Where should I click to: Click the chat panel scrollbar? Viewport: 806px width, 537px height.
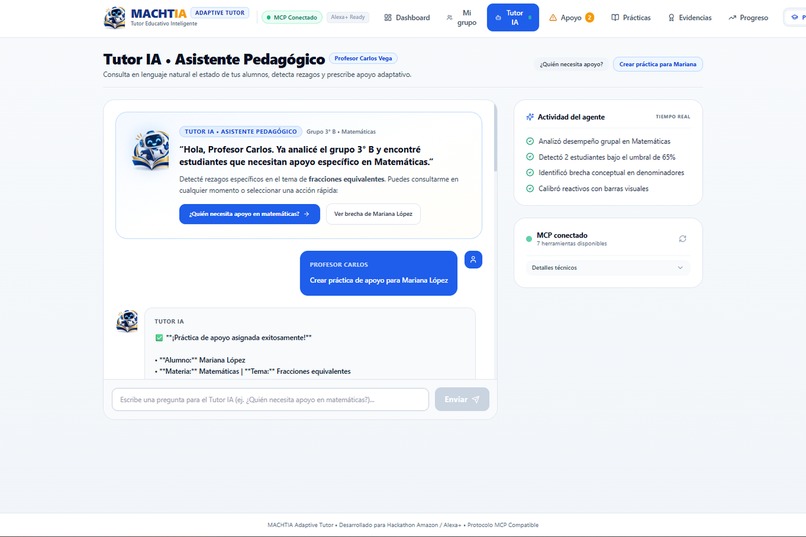pos(495,138)
